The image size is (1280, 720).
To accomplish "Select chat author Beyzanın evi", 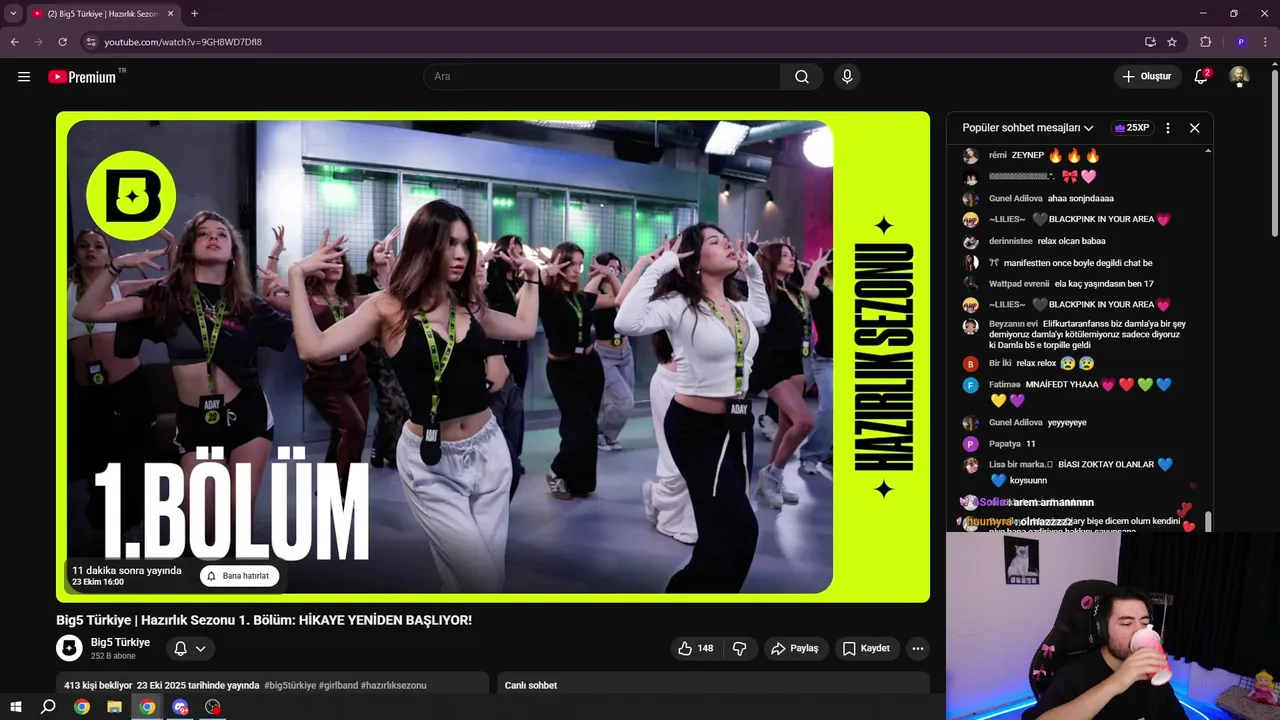I will coord(1013,324).
